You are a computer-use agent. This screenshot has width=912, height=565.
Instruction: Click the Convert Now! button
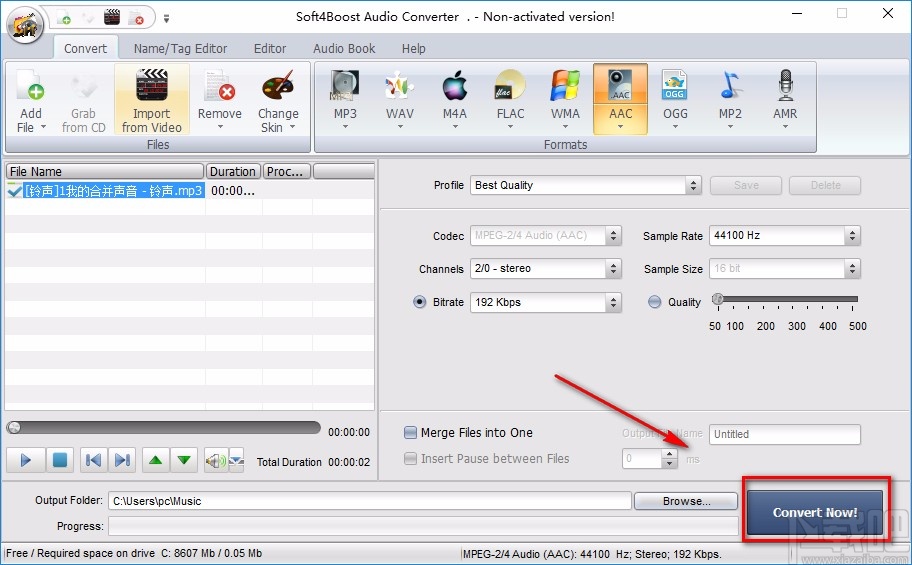click(x=815, y=512)
